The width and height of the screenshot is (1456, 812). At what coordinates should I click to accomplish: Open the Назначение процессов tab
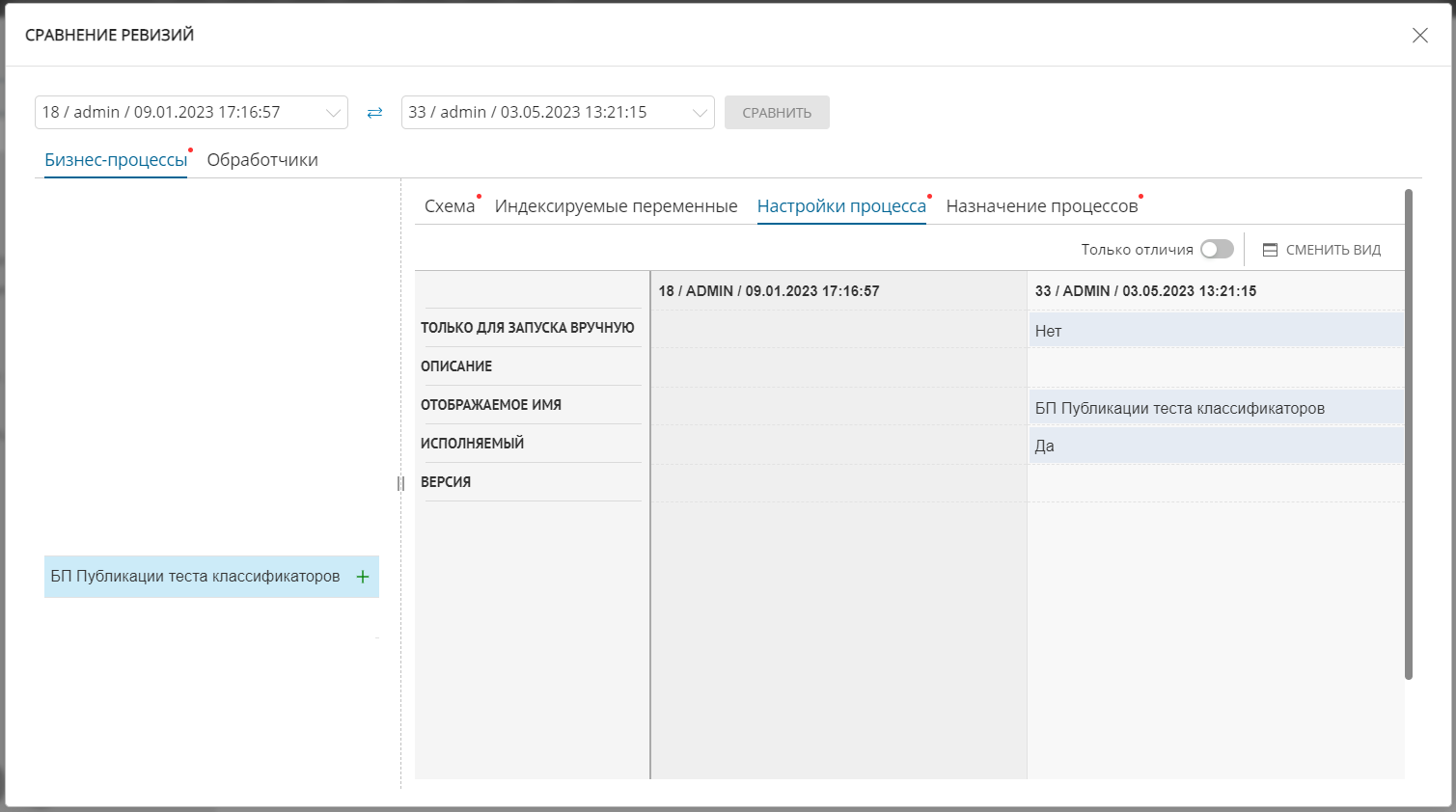point(1042,206)
